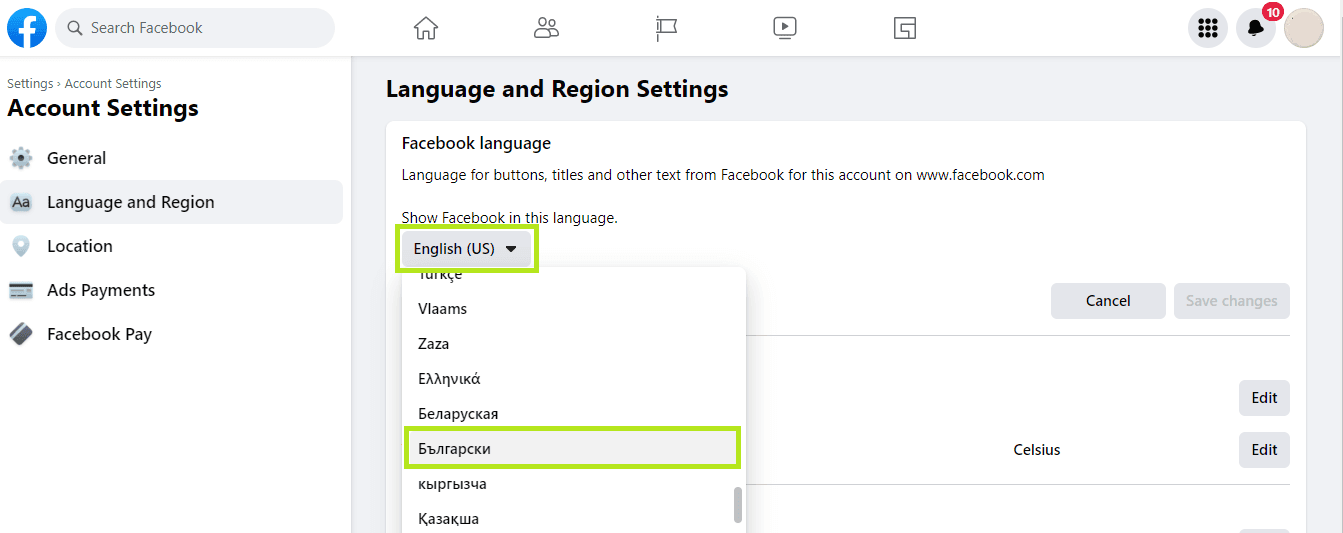Select Location in the settings sidebar
The height and width of the screenshot is (533, 1343).
coord(171,246)
